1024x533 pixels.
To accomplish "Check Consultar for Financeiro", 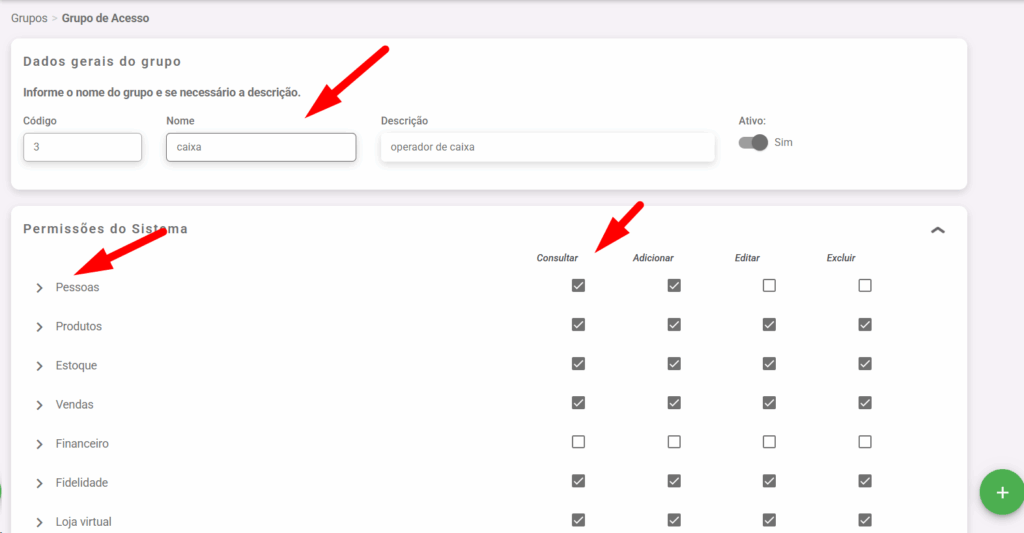I will pos(578,442).
